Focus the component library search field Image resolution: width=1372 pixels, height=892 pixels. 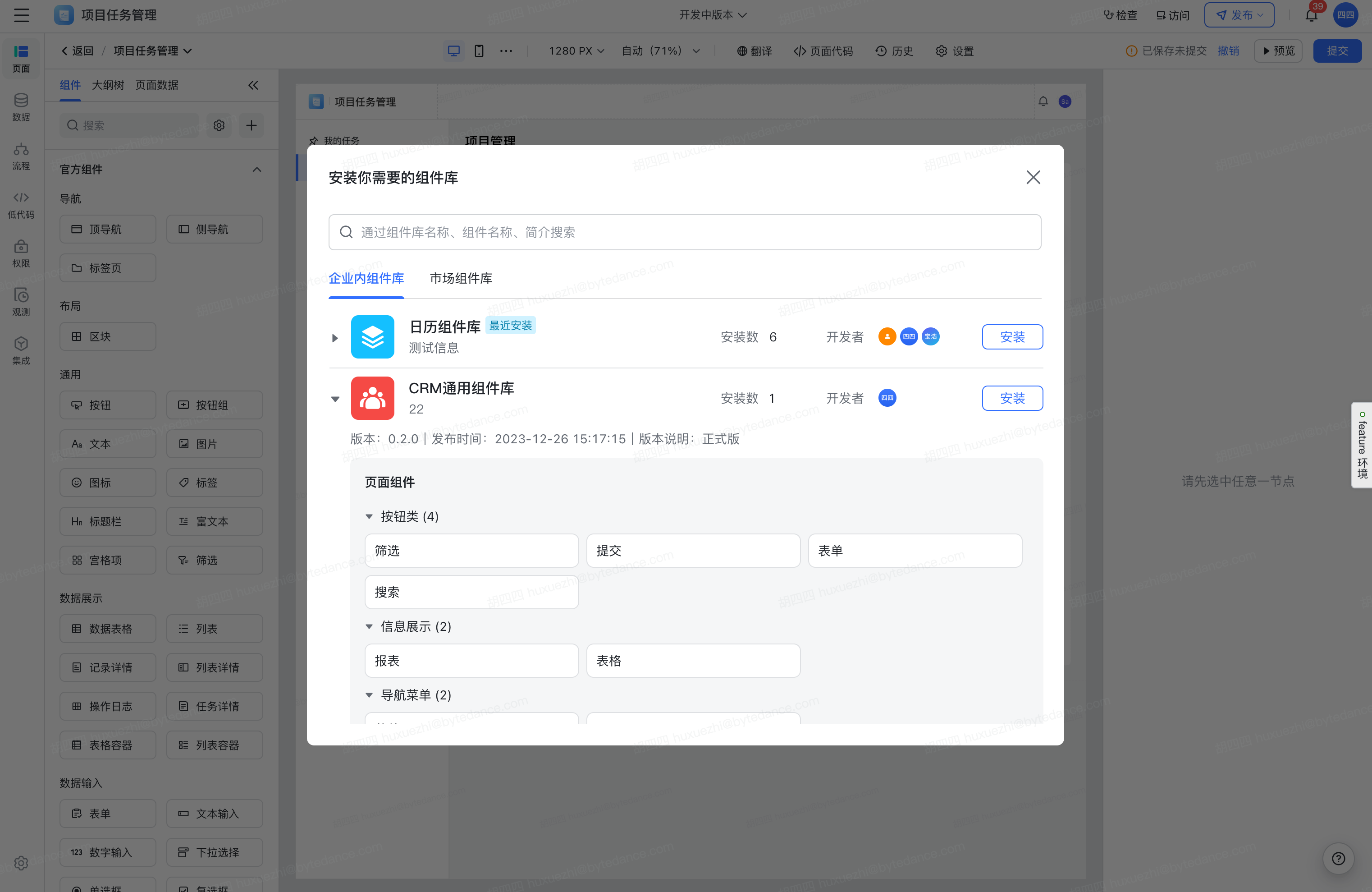click(x=685, y=232)
